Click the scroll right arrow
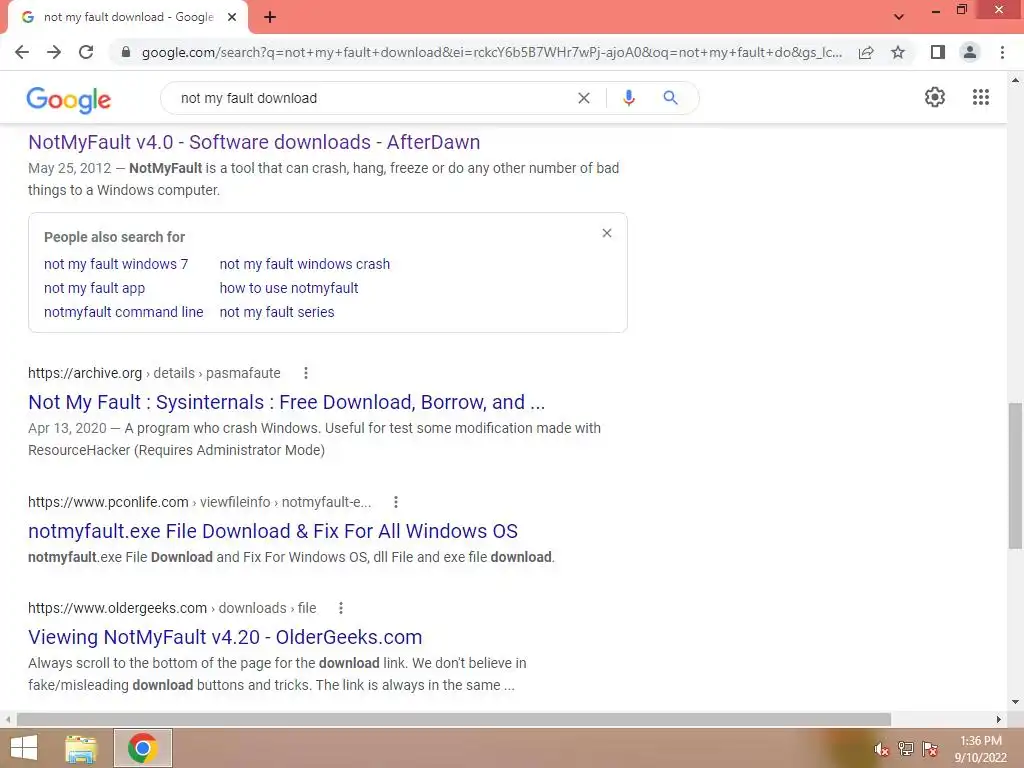The image size is (1024, 768). click(999, 719)
